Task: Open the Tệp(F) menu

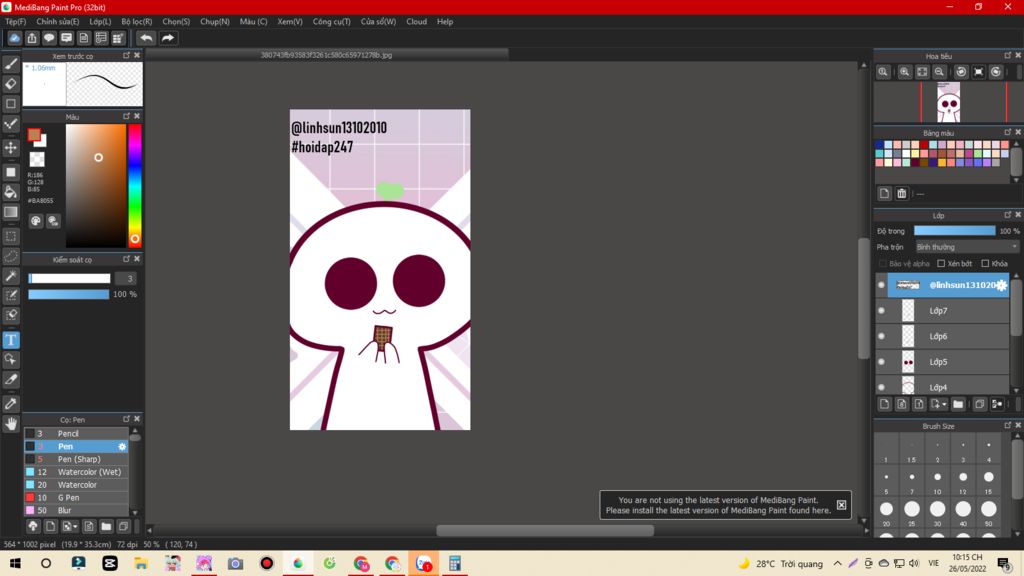Action: click(x=16, y=22)
